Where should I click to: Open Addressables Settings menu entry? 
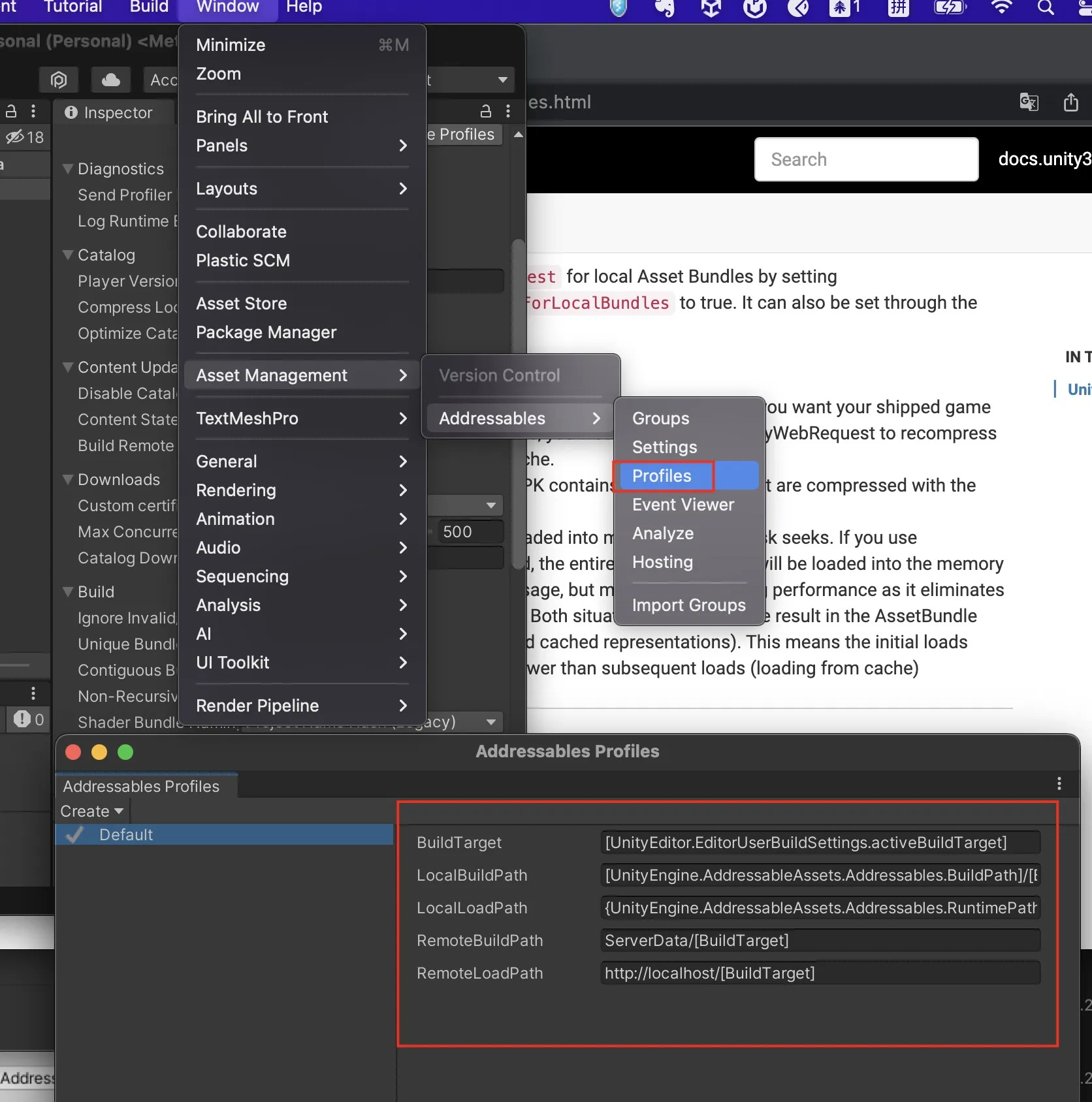click(688, 447)
